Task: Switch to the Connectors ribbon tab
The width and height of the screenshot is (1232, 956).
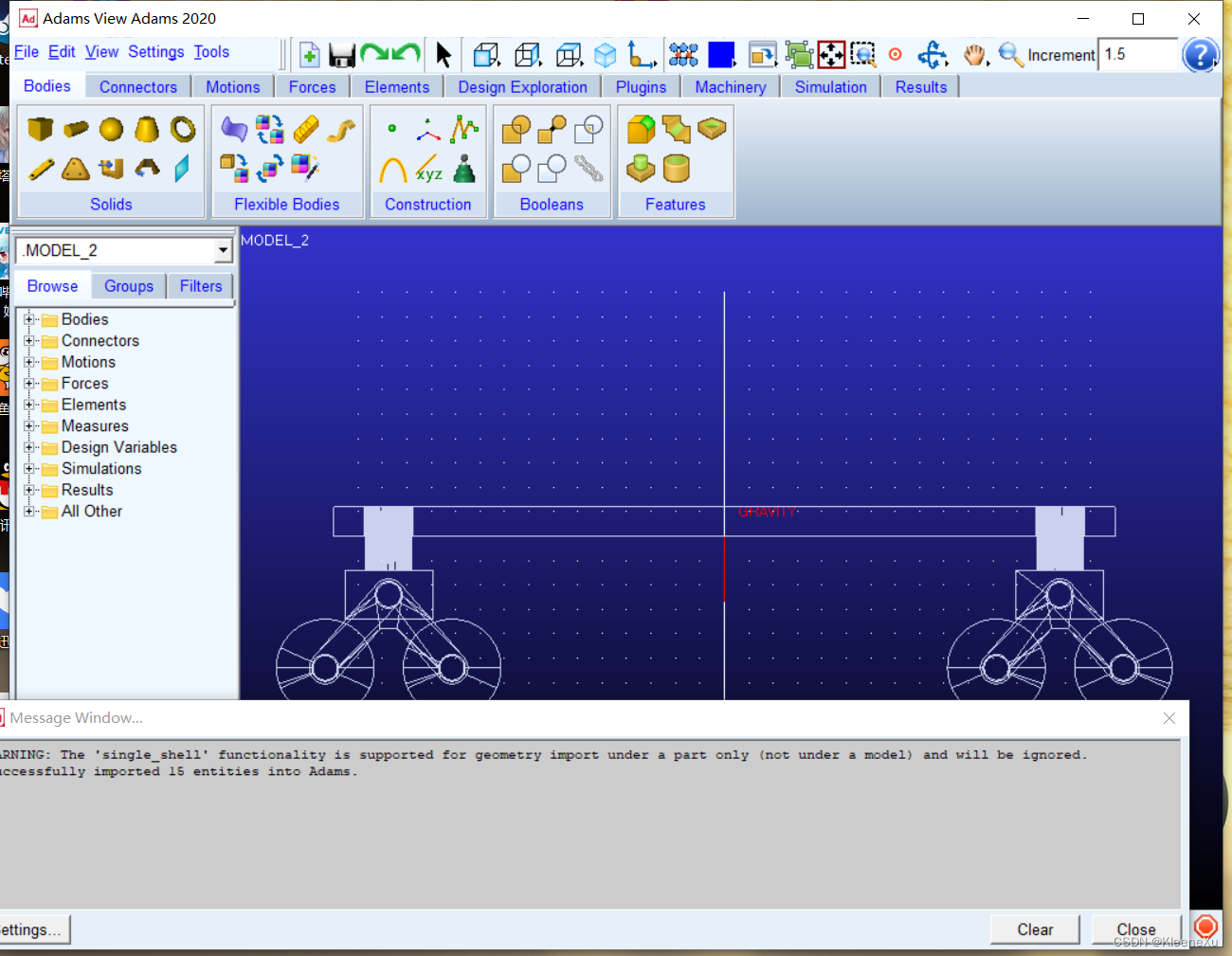Action: (x=138, y=87)
